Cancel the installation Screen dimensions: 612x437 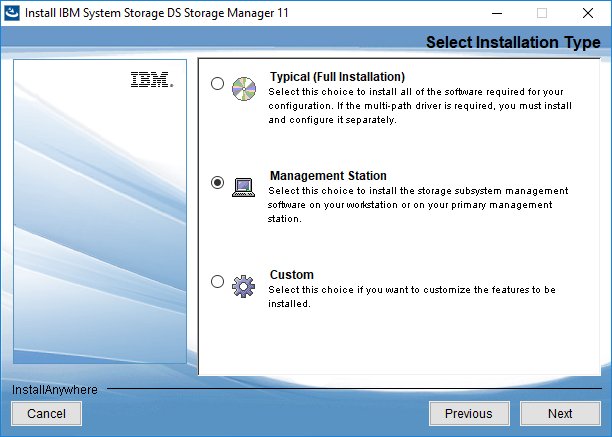click(x=46, y=414)
